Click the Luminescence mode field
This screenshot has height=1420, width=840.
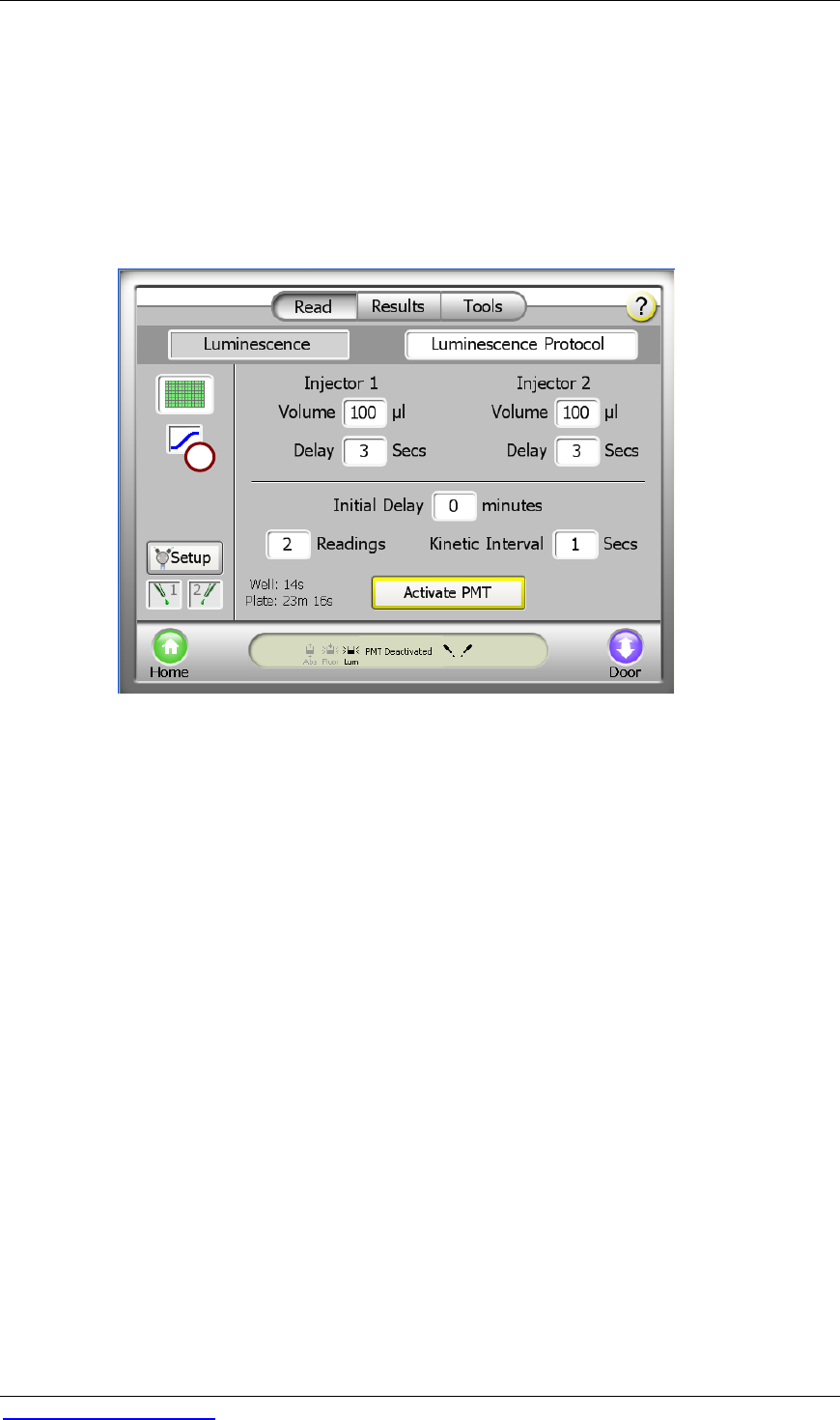coord(258,344)
